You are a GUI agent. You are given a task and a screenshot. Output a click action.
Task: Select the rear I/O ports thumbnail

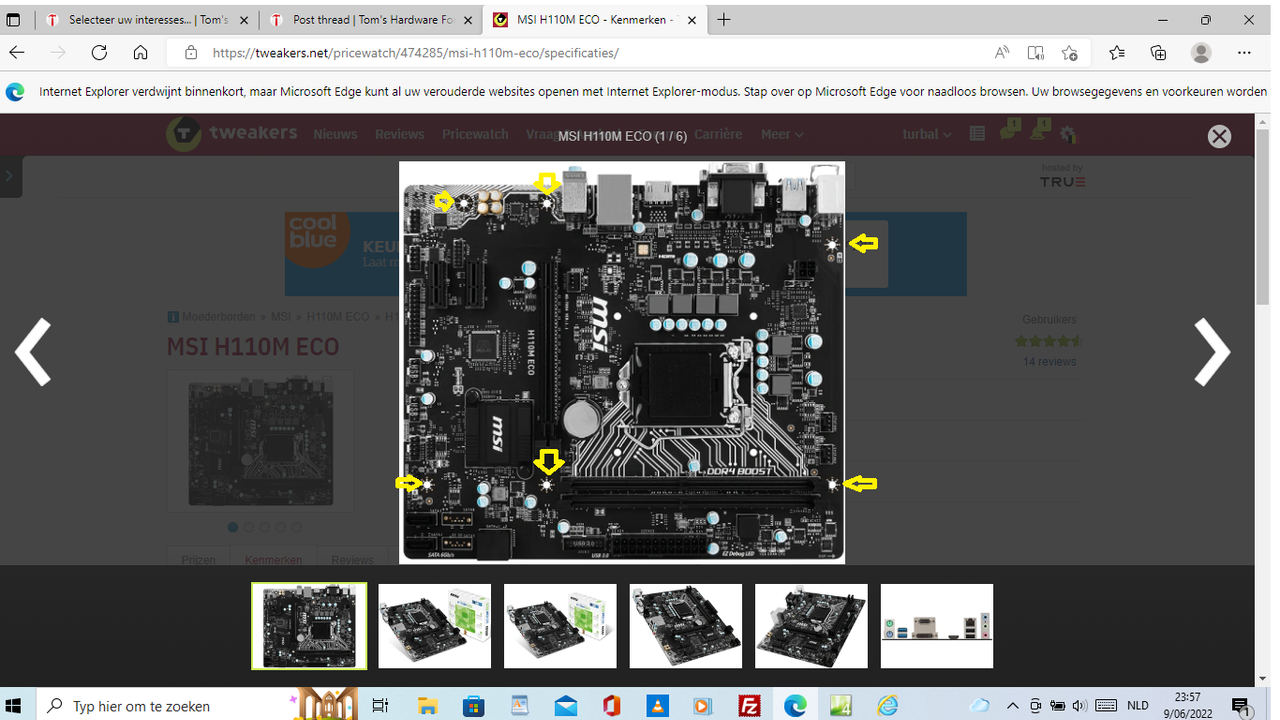click(937, 626)
